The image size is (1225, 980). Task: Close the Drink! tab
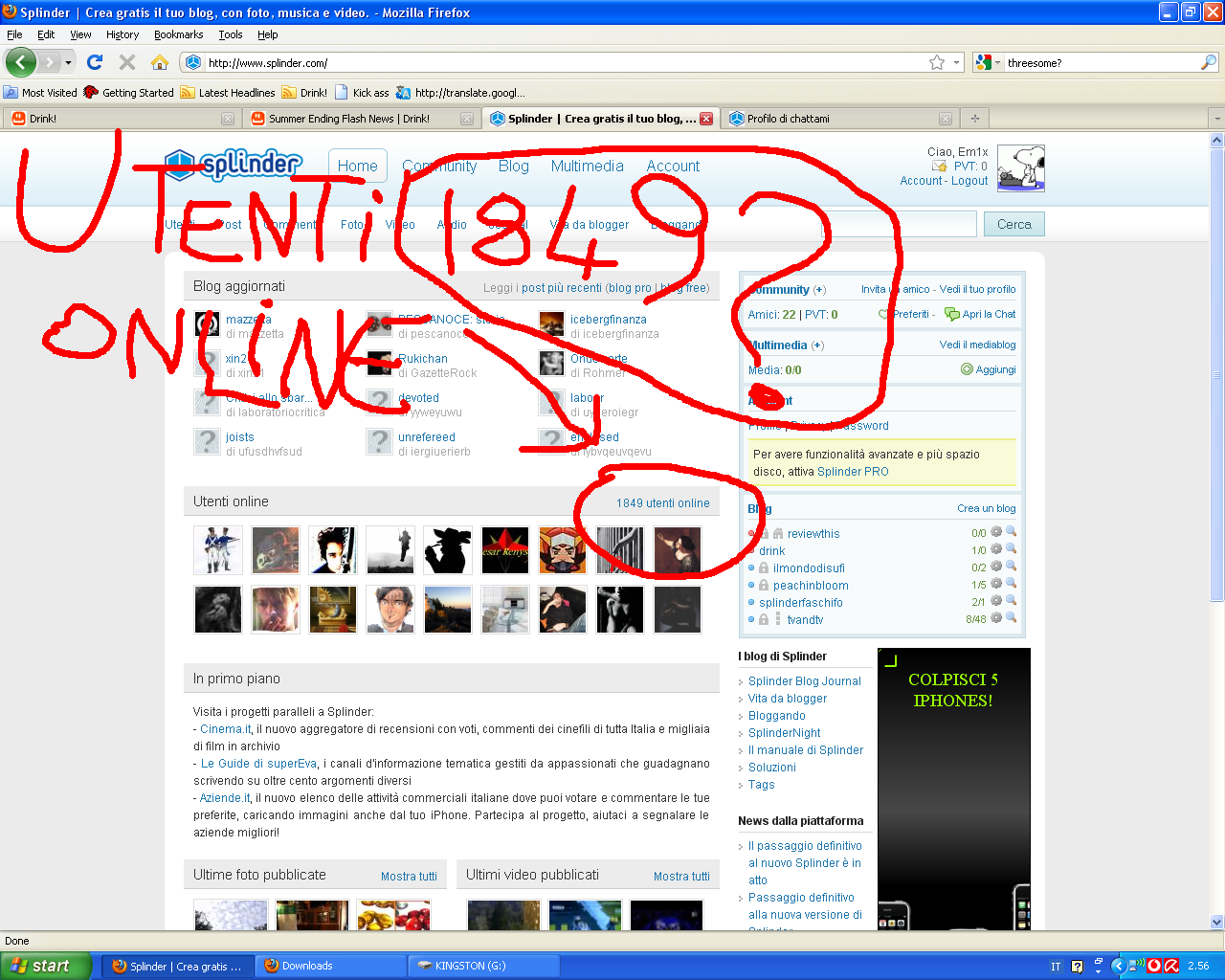(228, 119)
